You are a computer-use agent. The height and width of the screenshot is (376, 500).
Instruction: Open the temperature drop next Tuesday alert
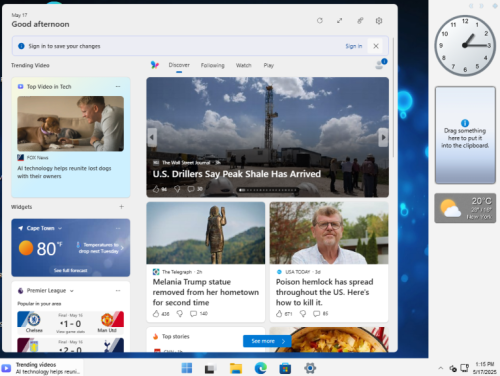click(x=100, y=248)
